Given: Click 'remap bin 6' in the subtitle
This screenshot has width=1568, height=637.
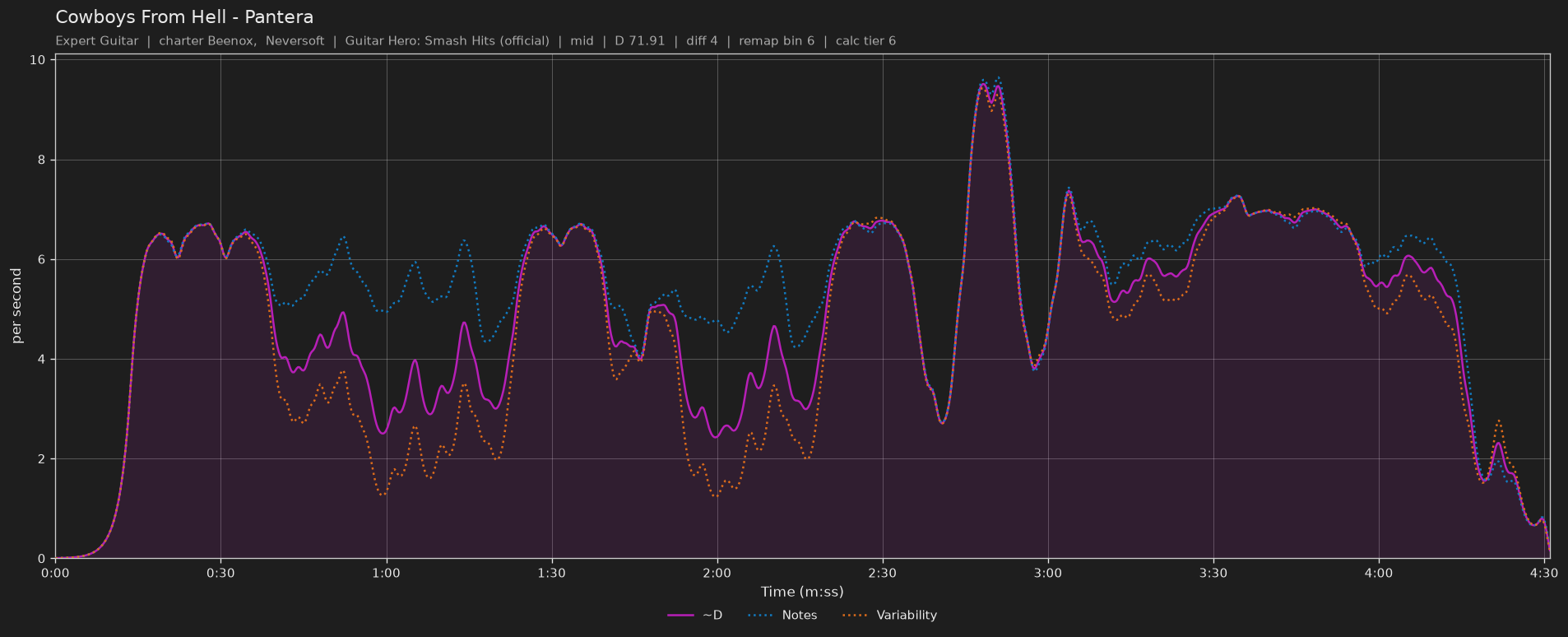Looking at the screenshot, I should 777,41.
